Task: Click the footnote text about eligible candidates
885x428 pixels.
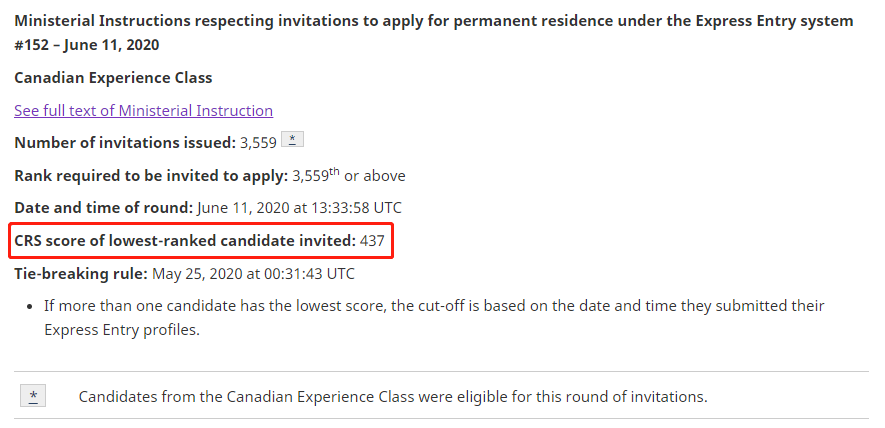Action: pos(393,397)
